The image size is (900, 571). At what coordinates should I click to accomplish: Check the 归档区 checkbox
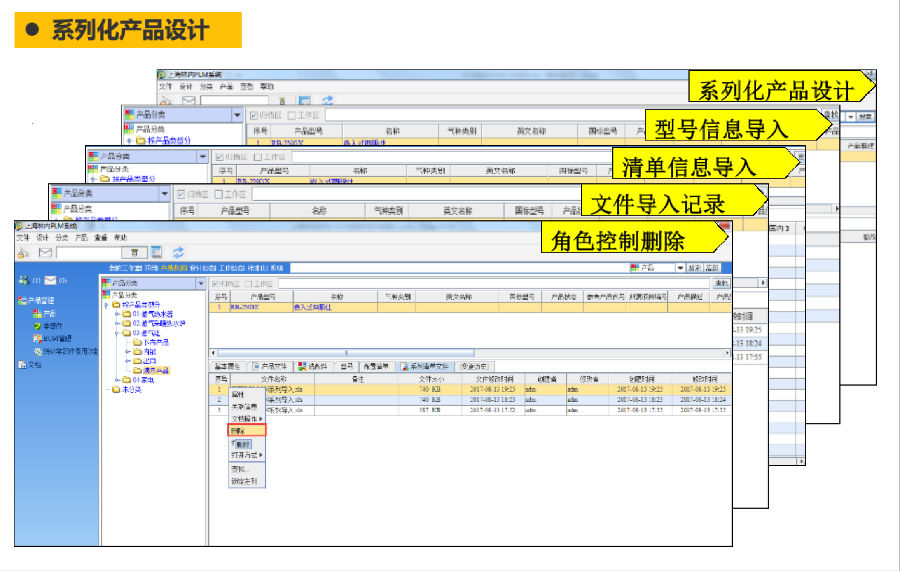click(x=217, y=283)
